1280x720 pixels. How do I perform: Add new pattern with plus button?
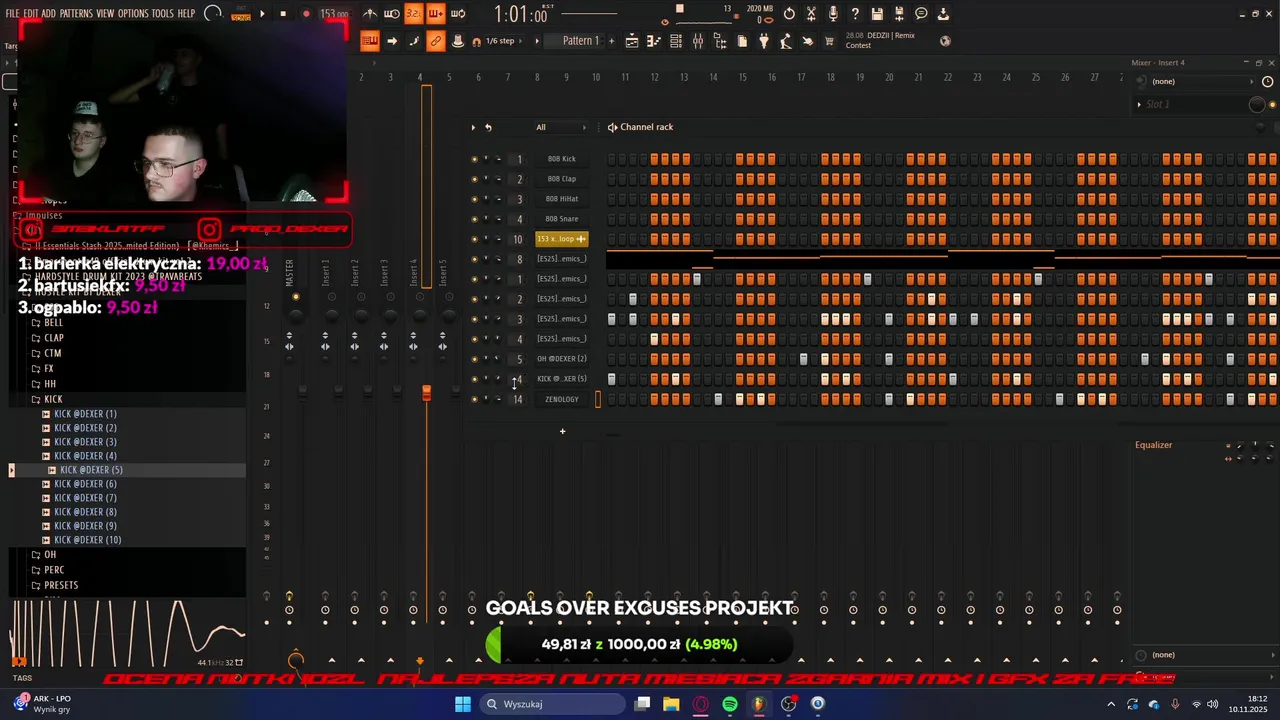point(612,41)
